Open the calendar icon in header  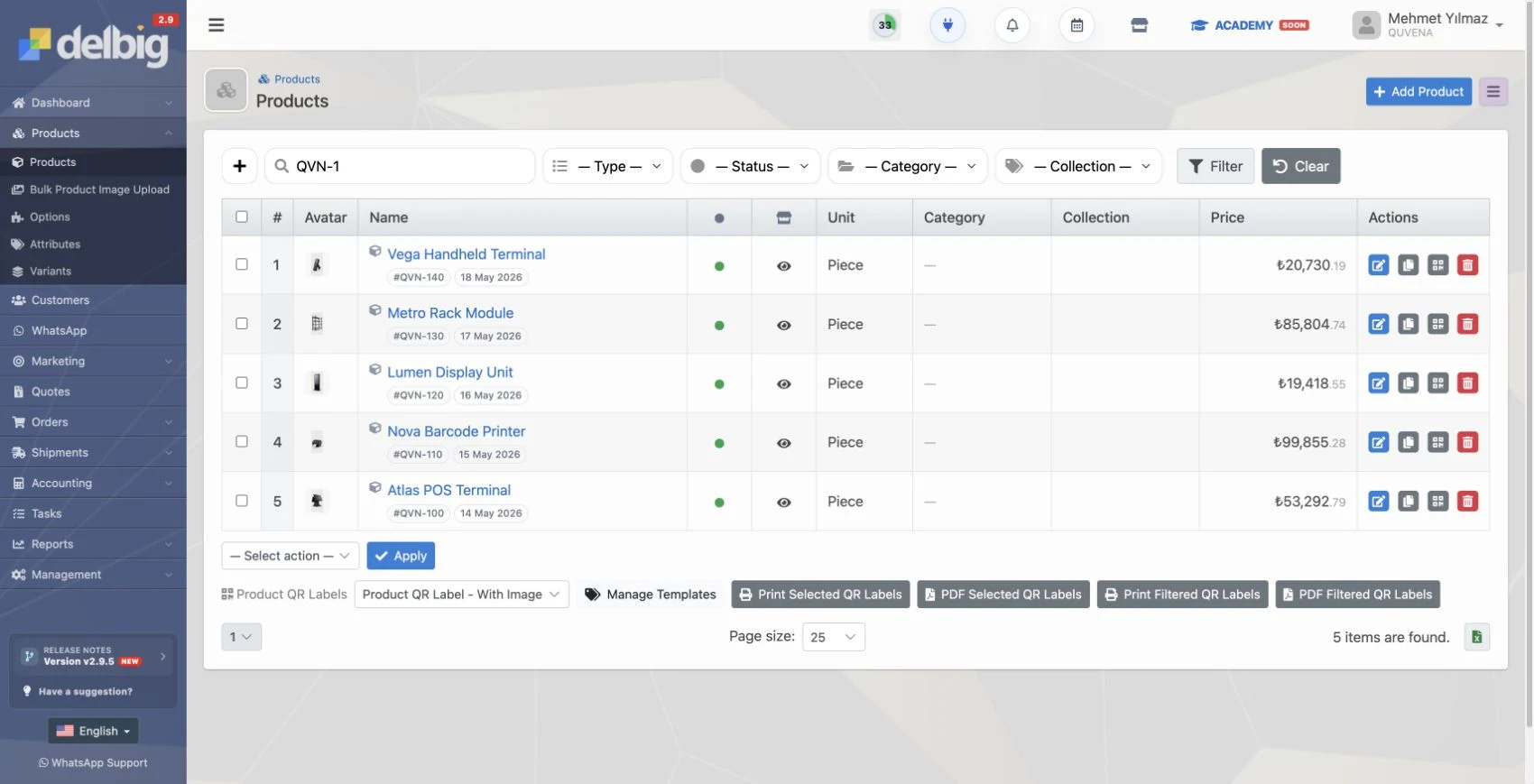coord(1077,25)
